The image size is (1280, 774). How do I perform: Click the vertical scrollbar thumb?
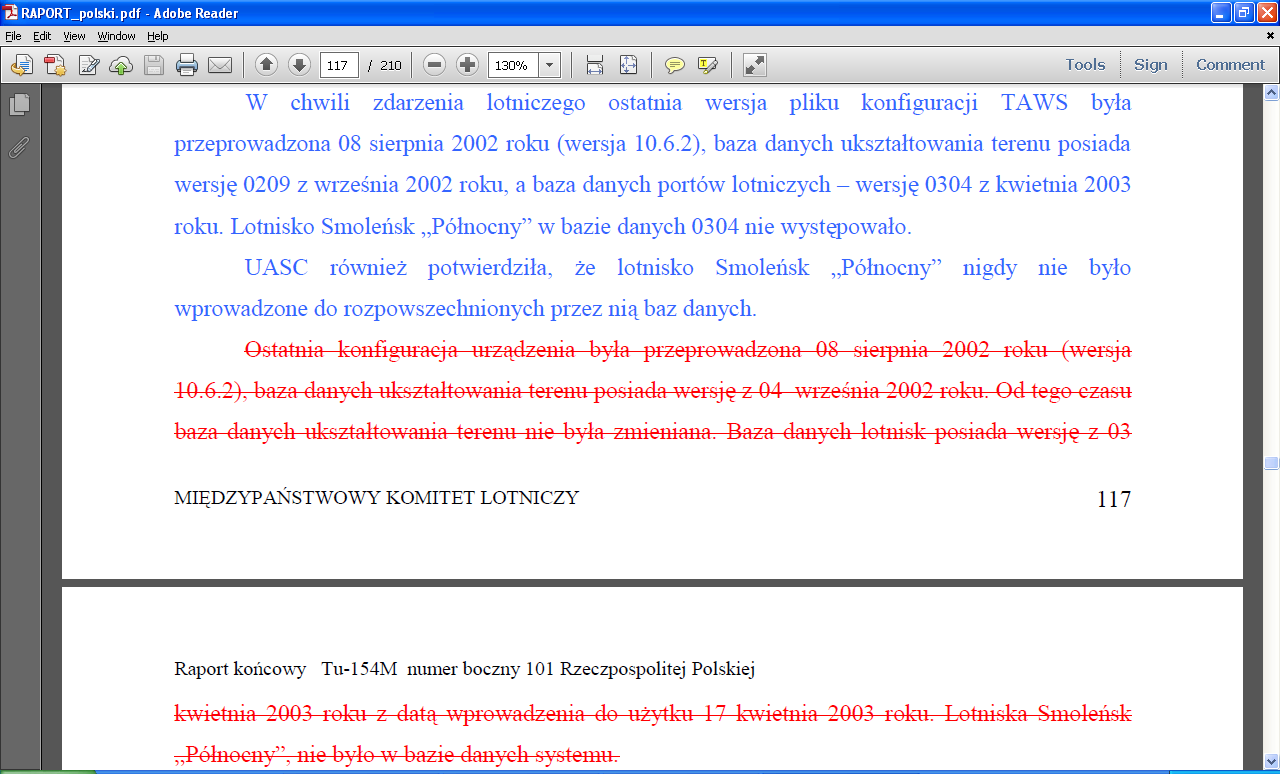1271,463
